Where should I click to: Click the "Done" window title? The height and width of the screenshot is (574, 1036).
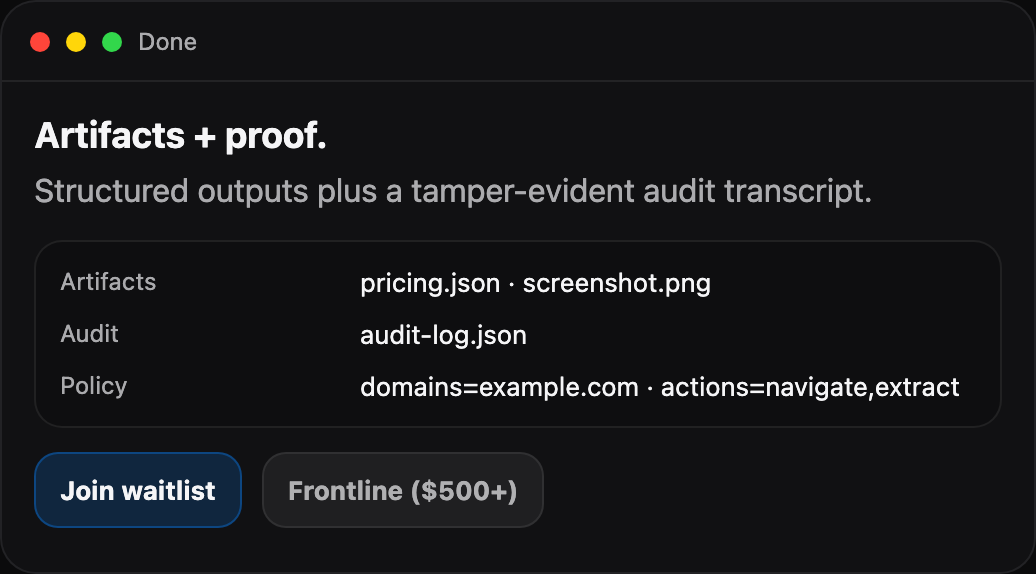pyautogui.click(x=167, y=42)
